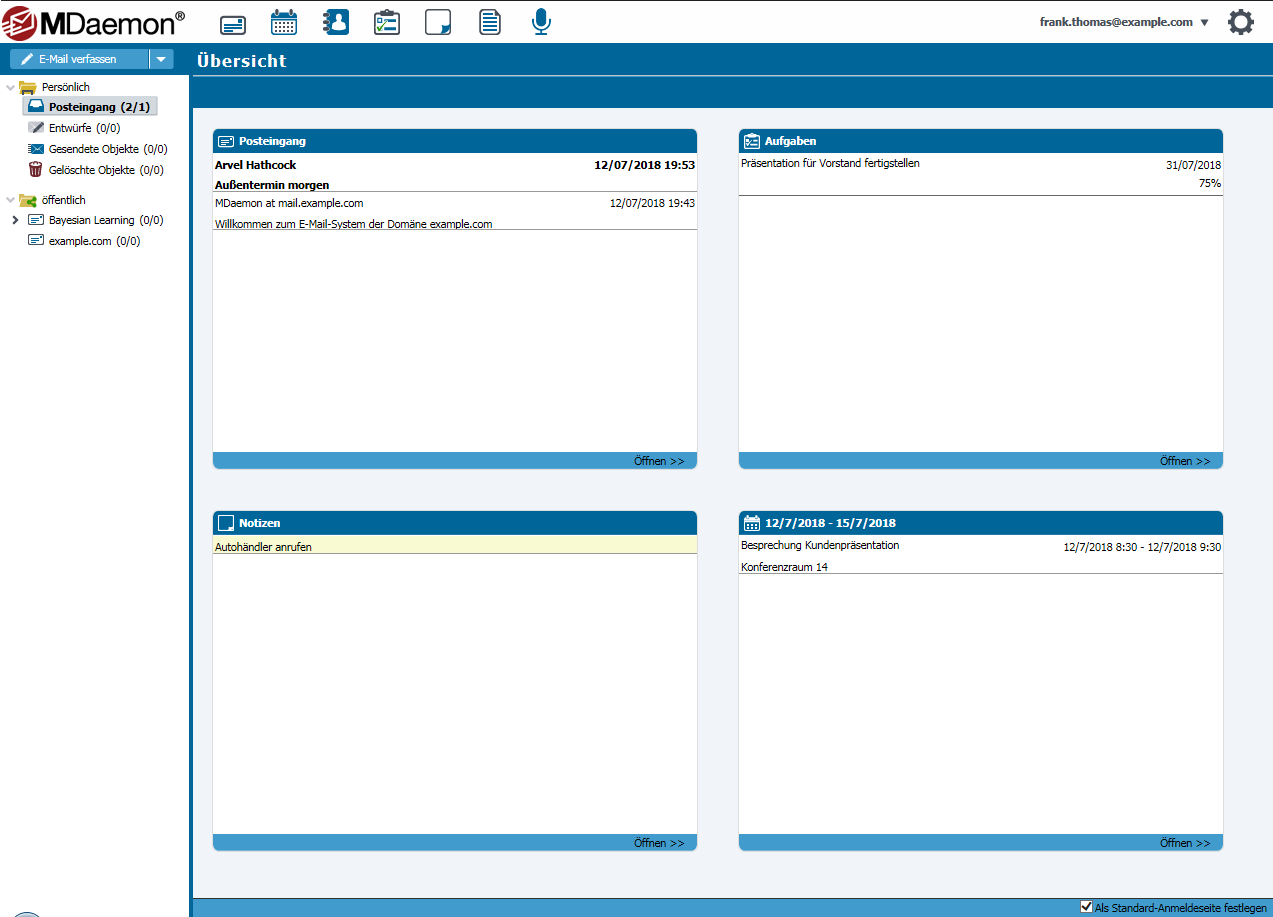Open the Notes sticky note icon

coord(438,22)
